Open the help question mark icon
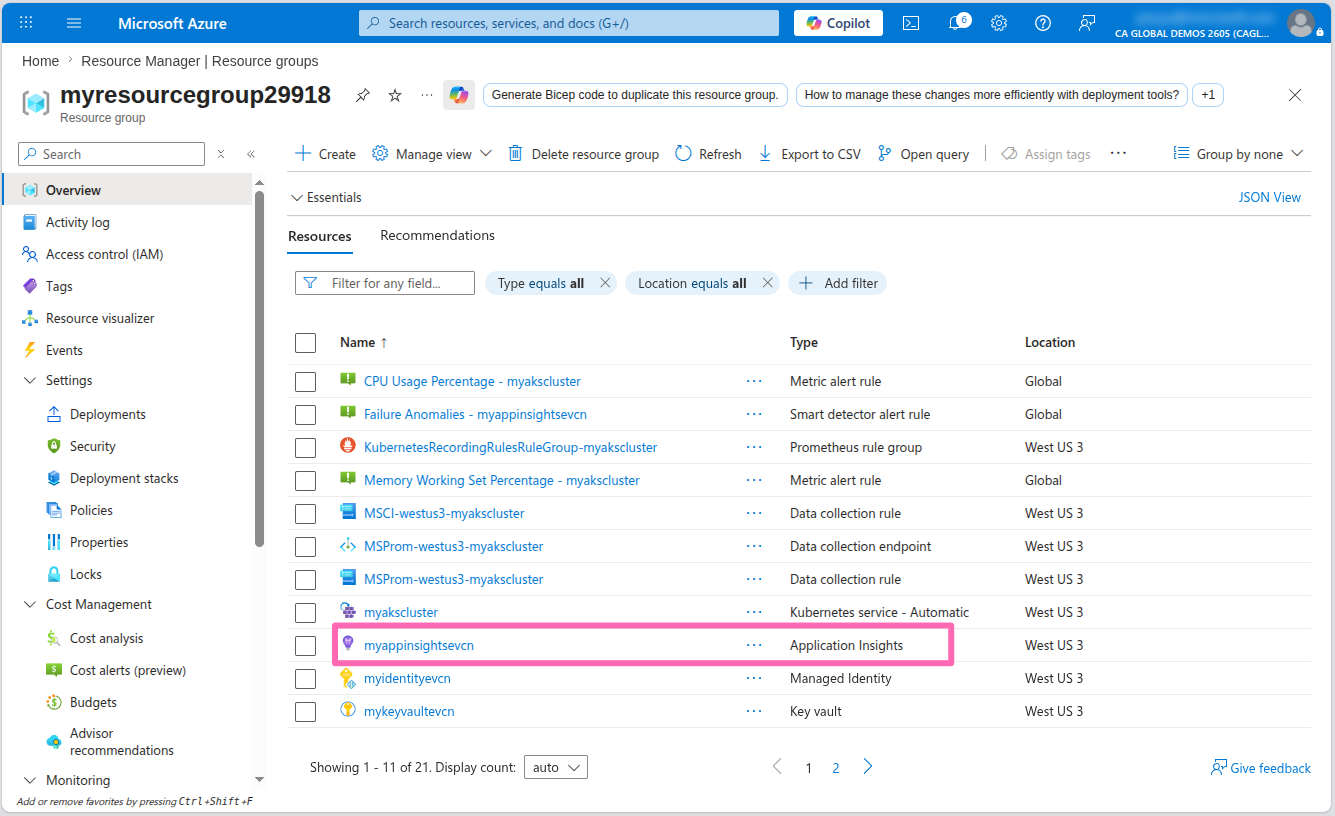The width and height of the screenshot is (1335, 816). 1043,23
